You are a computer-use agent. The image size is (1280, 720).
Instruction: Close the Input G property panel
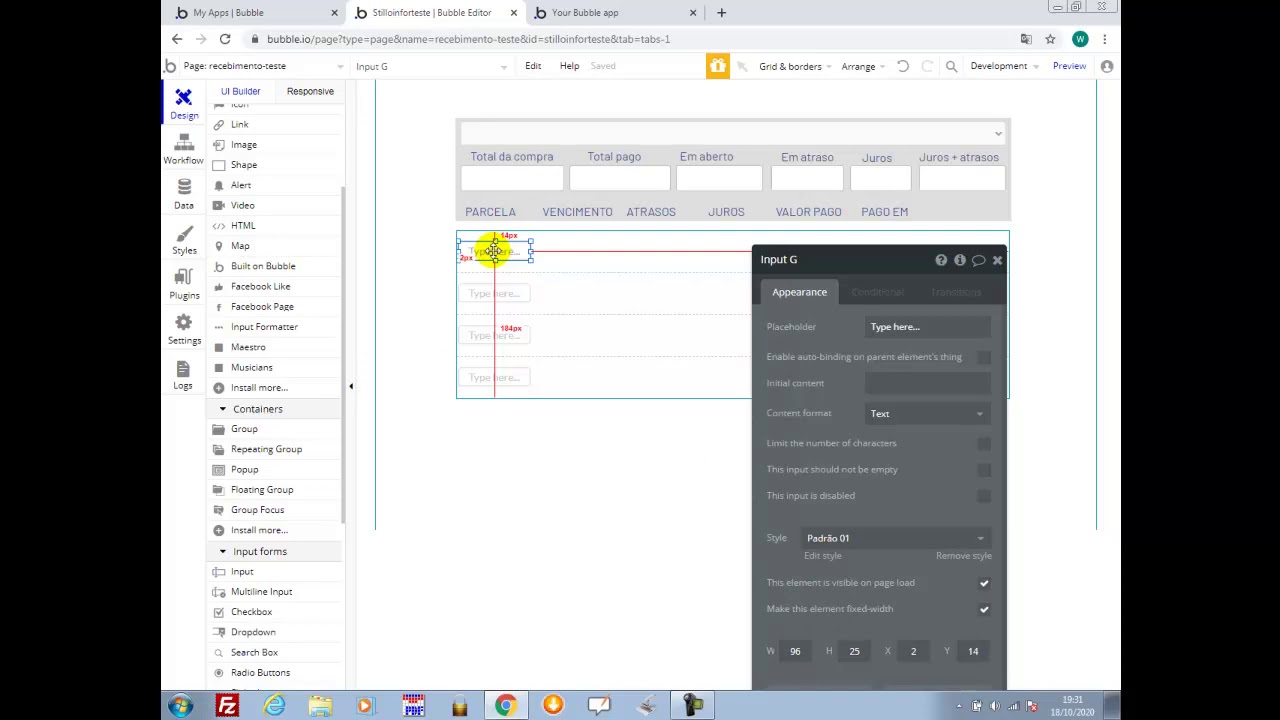[x=997, y=260]
